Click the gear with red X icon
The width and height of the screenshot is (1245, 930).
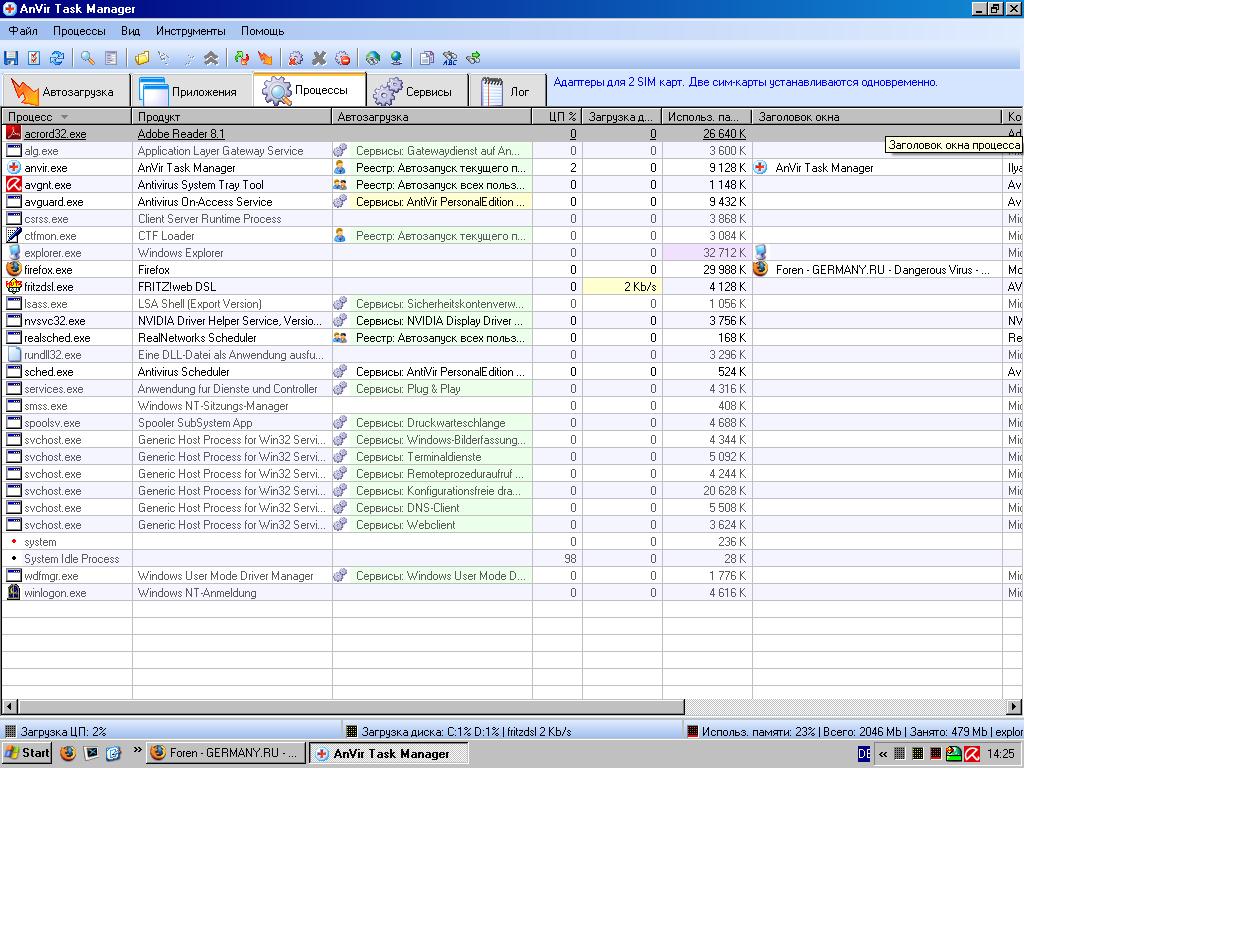(x=296, y=58)
